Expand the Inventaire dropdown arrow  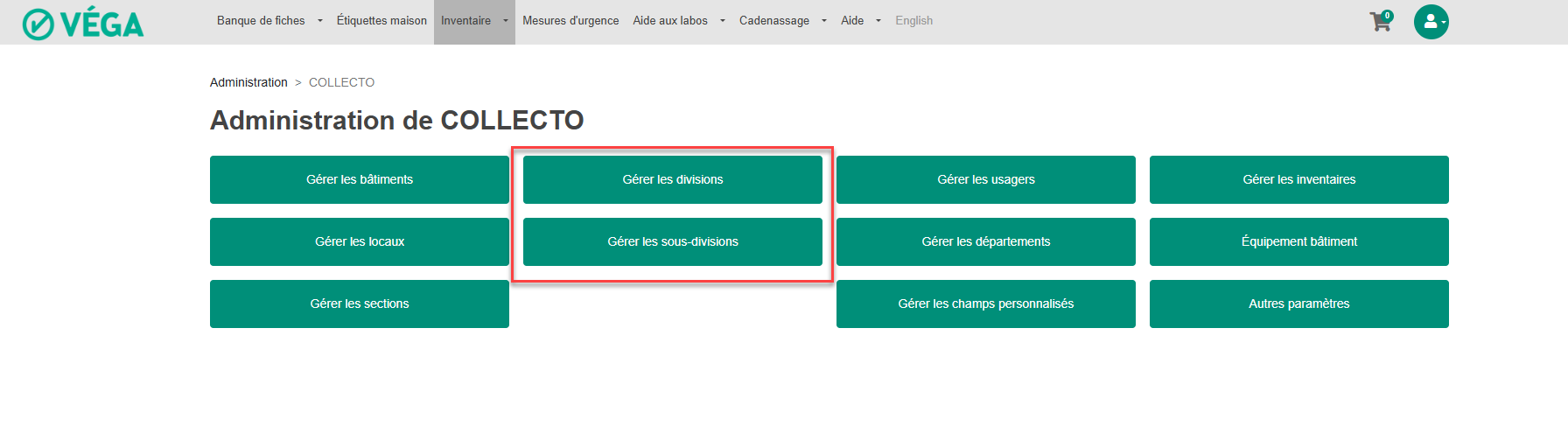(505, 21)
